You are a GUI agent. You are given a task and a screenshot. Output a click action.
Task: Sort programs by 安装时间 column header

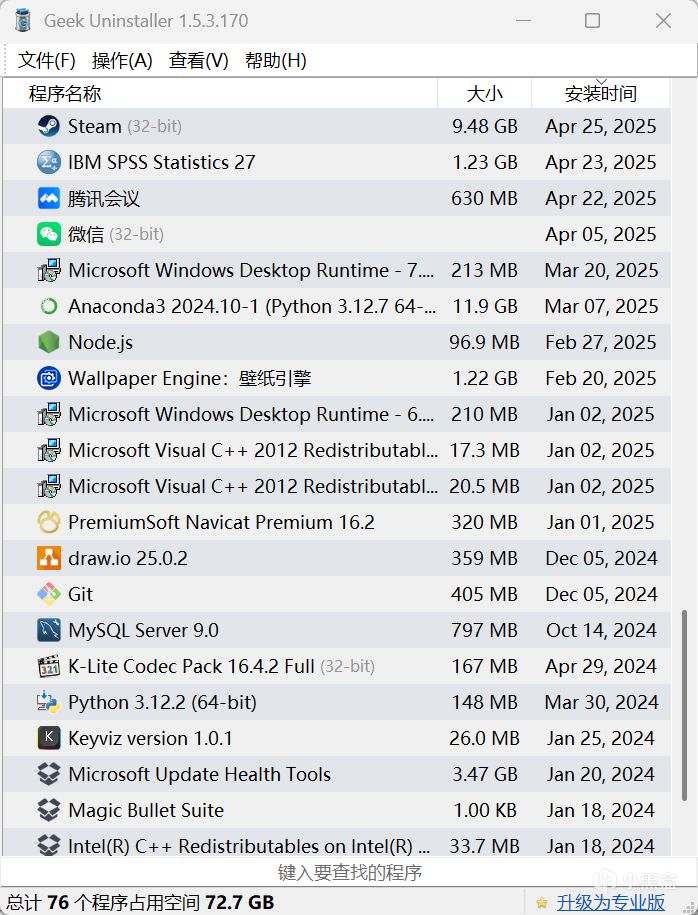pyautogui.click(x=600, y=94)
